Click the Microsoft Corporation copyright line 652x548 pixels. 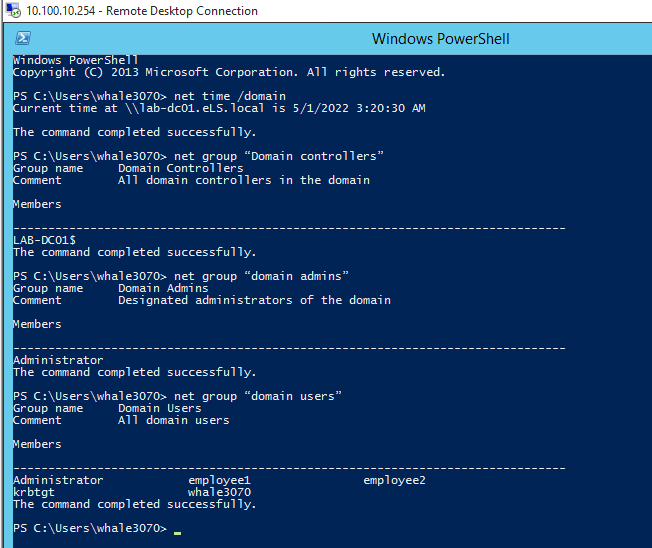click(x=229, y=72)
